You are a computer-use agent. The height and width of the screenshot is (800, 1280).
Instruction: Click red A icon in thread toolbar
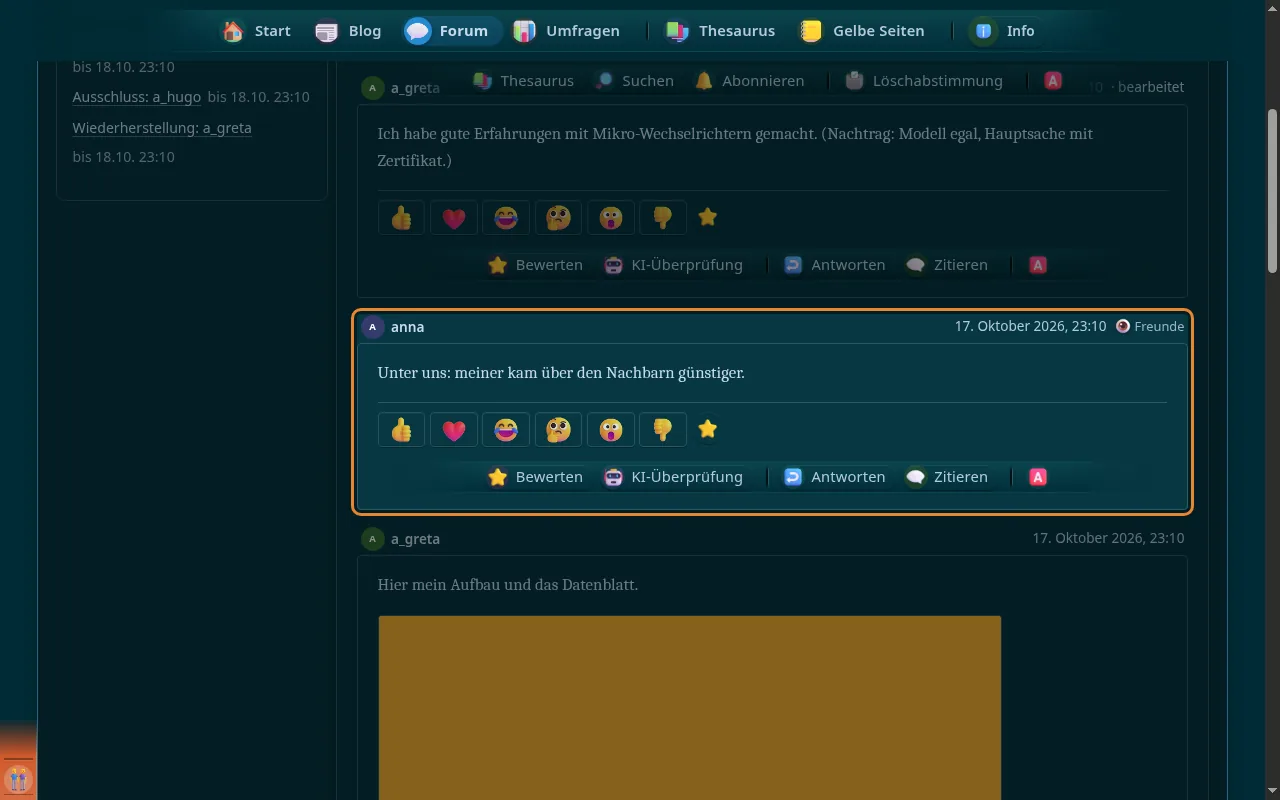point(1053,81)
